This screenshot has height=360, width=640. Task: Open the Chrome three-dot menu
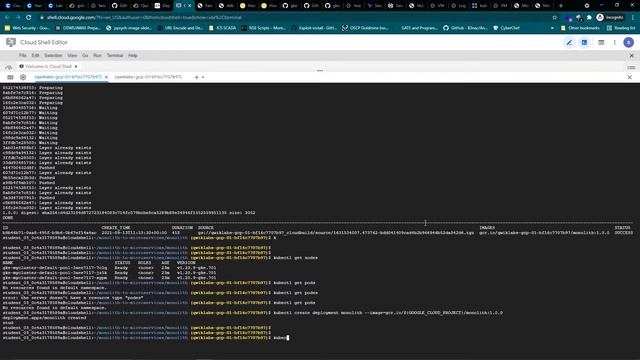tap(633, 18)
